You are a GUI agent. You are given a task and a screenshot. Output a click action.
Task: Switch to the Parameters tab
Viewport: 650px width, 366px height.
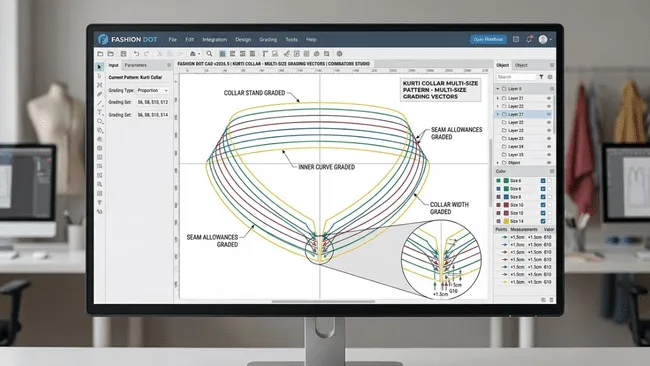[x=136, y=65]
